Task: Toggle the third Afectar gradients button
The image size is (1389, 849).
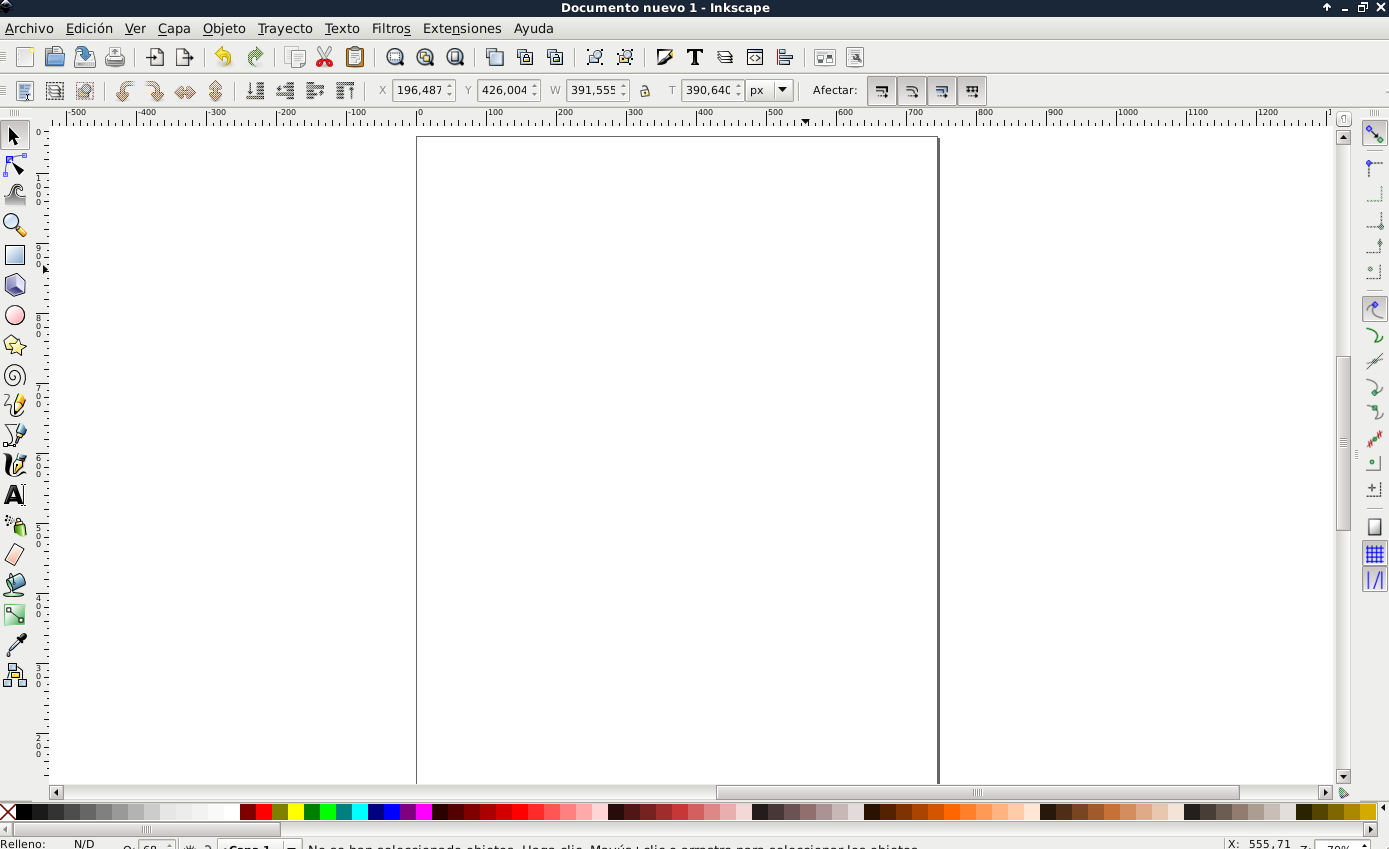Action: pos(942,91)
